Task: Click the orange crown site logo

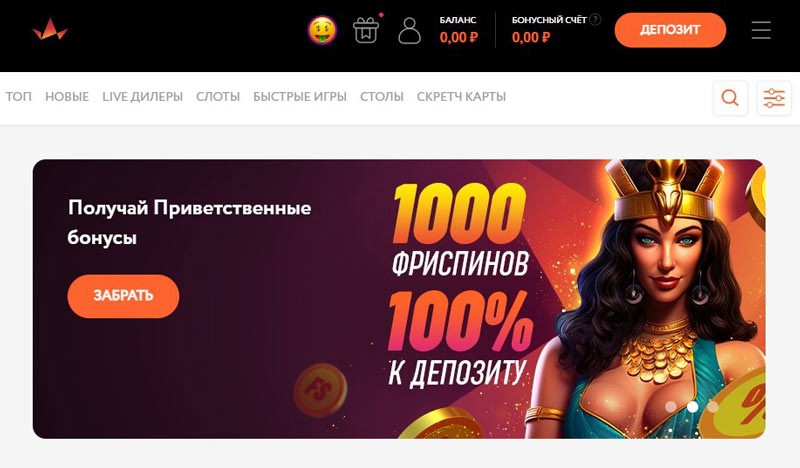Action: [x=50, y=29]
